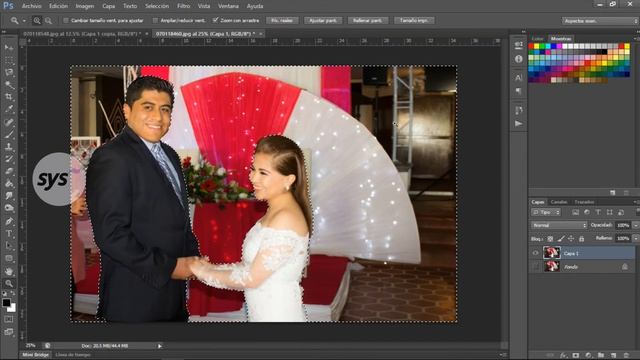Toggle Quick Mask mode icon
640x360 pixels.
click(9, 319)
